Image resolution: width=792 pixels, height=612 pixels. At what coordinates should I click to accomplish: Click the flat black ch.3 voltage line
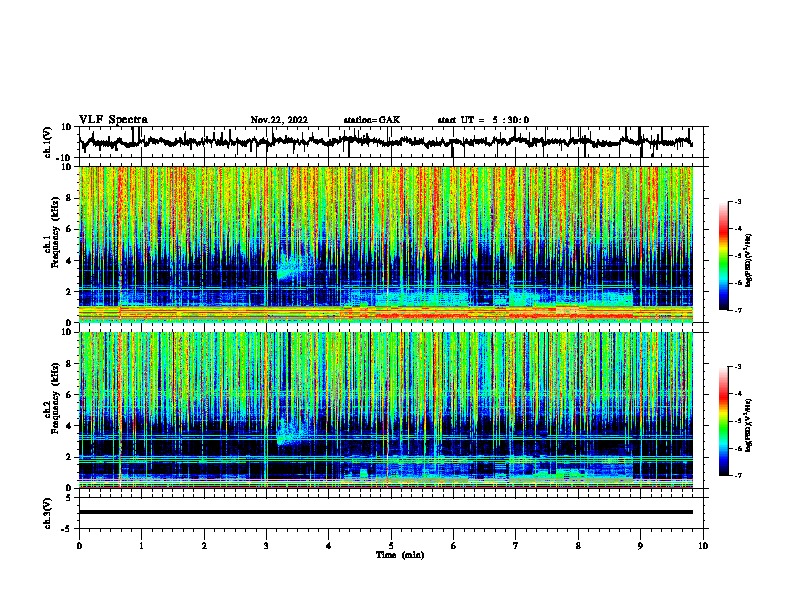click(x=386, y=512)
